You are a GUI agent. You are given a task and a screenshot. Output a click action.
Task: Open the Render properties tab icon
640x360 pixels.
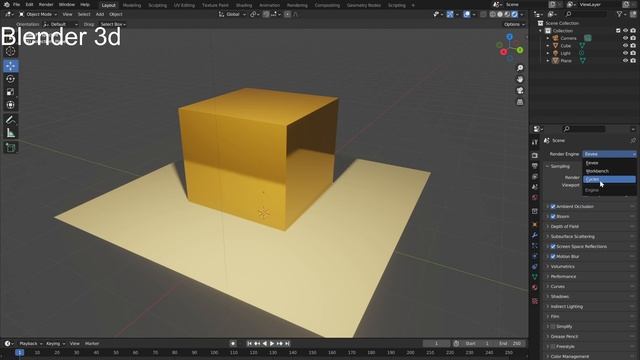[535, 156]
